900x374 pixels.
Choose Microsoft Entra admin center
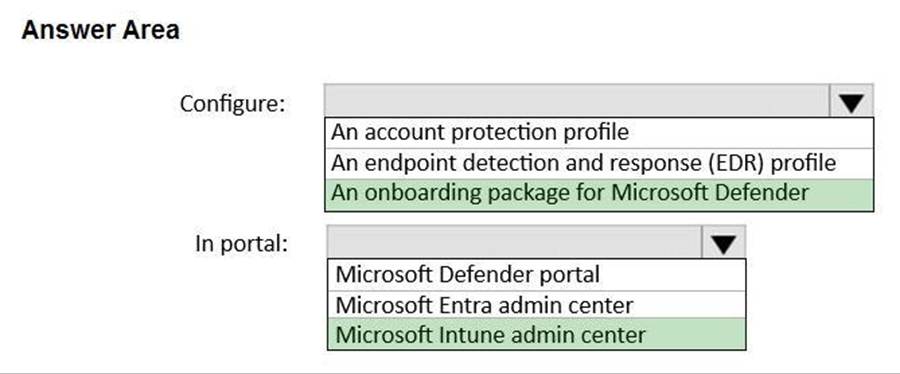537,305
